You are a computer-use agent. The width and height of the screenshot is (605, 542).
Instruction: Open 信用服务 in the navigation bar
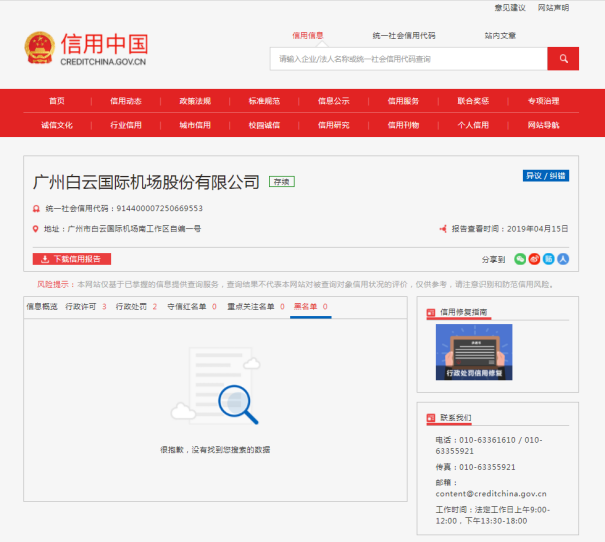click(403, 101)
